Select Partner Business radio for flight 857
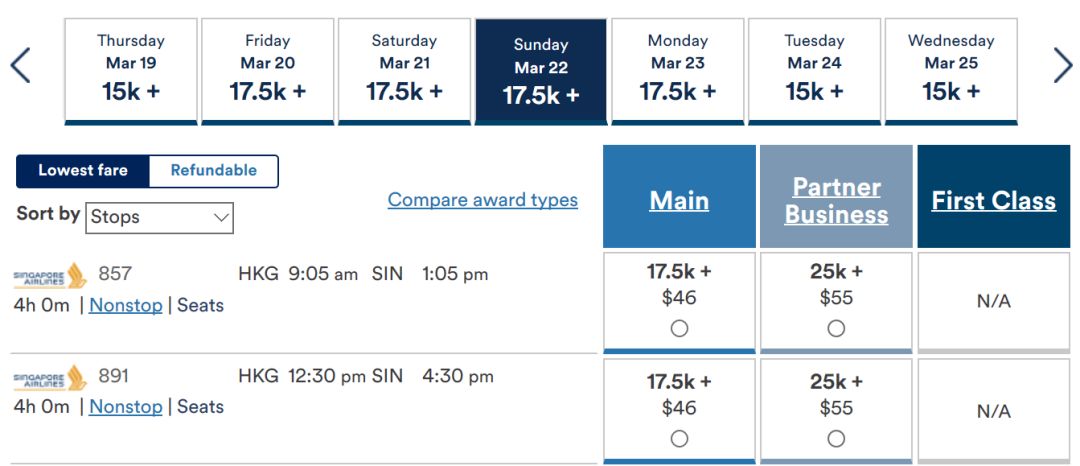The width and height of the screenshot is (1080, 466). pos(836,329)
